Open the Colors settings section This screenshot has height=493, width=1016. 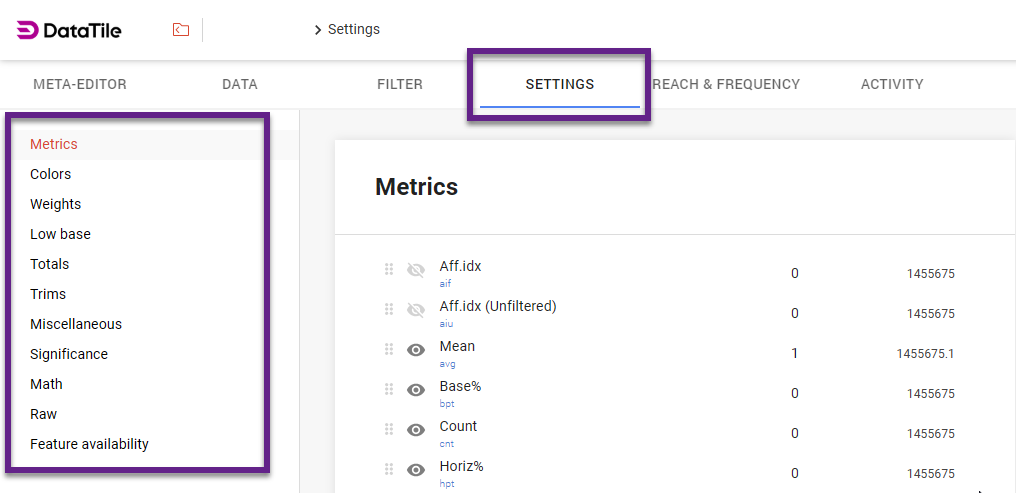[x=51, y=174]
